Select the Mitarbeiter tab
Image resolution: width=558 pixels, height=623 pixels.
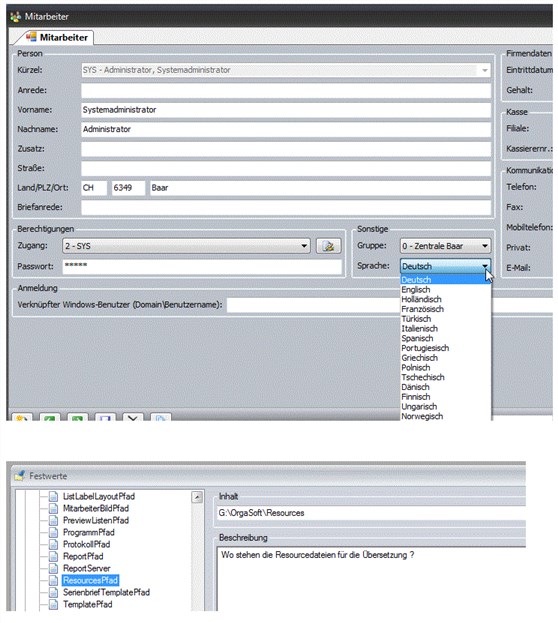(x=57, y=37)
